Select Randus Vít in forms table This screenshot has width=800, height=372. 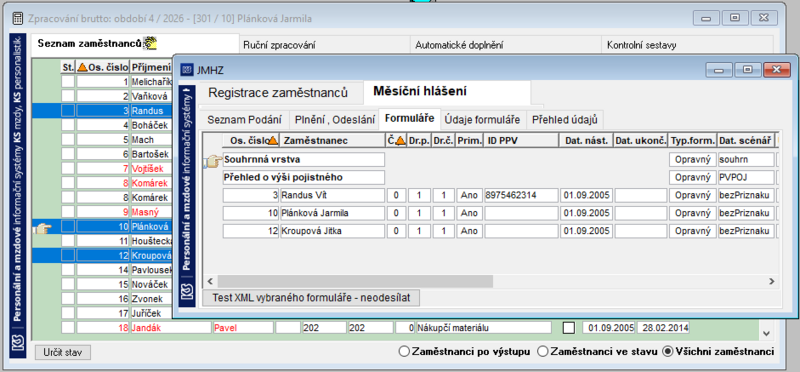[332, 195]
